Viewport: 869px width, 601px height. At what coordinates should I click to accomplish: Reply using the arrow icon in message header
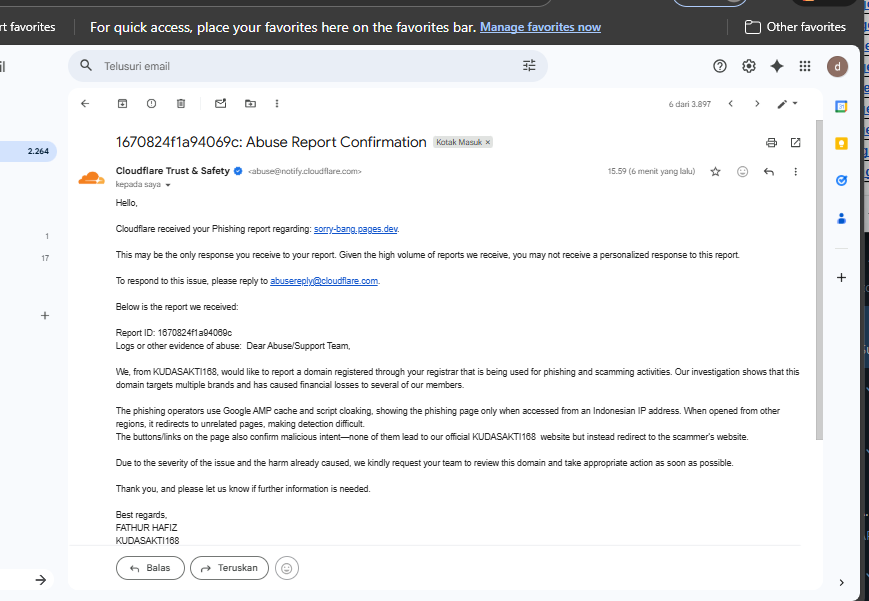(x=769, y=172)
